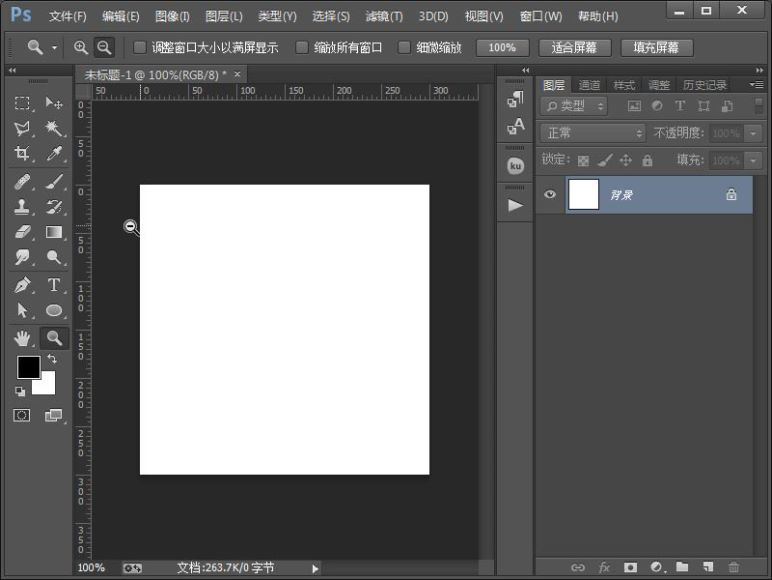Viewport: 772px width, 580px height.
Task: Enable scrubby zoom checkbox
Action: coord(404,47)
